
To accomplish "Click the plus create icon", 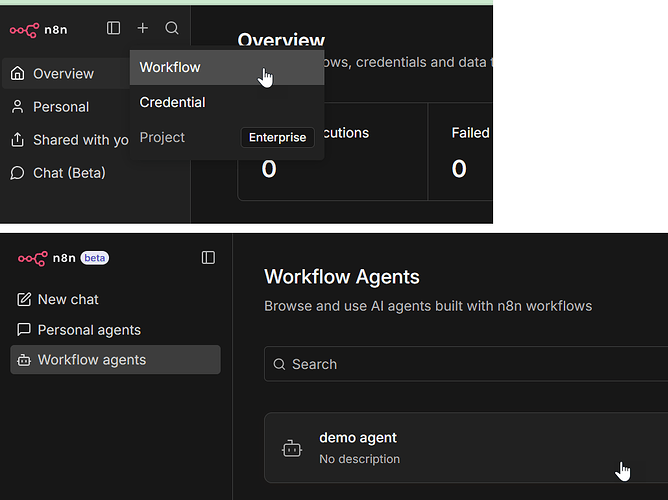I will coord(143,29).
